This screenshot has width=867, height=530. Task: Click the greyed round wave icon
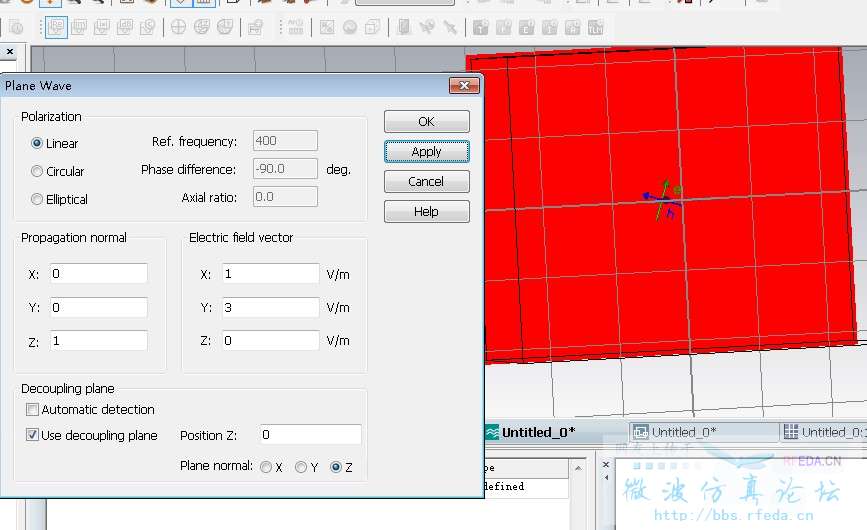tap(349, 27)
